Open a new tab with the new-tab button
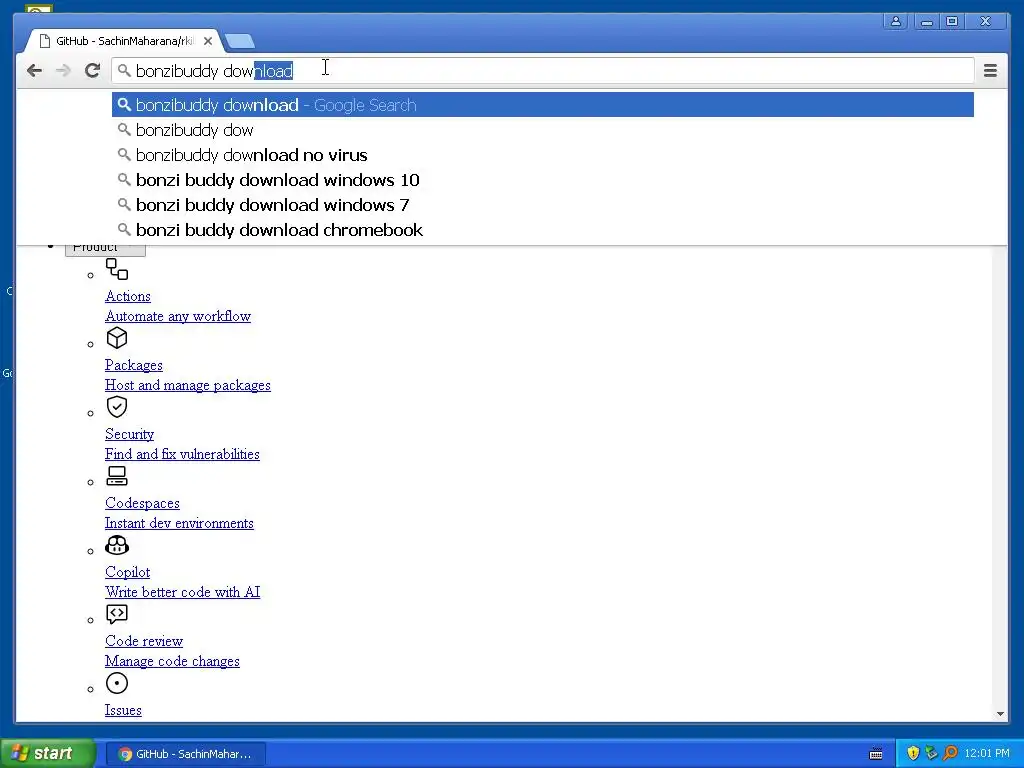The width and height of the screenshot is (1024, 768). (x=240, y=41)
